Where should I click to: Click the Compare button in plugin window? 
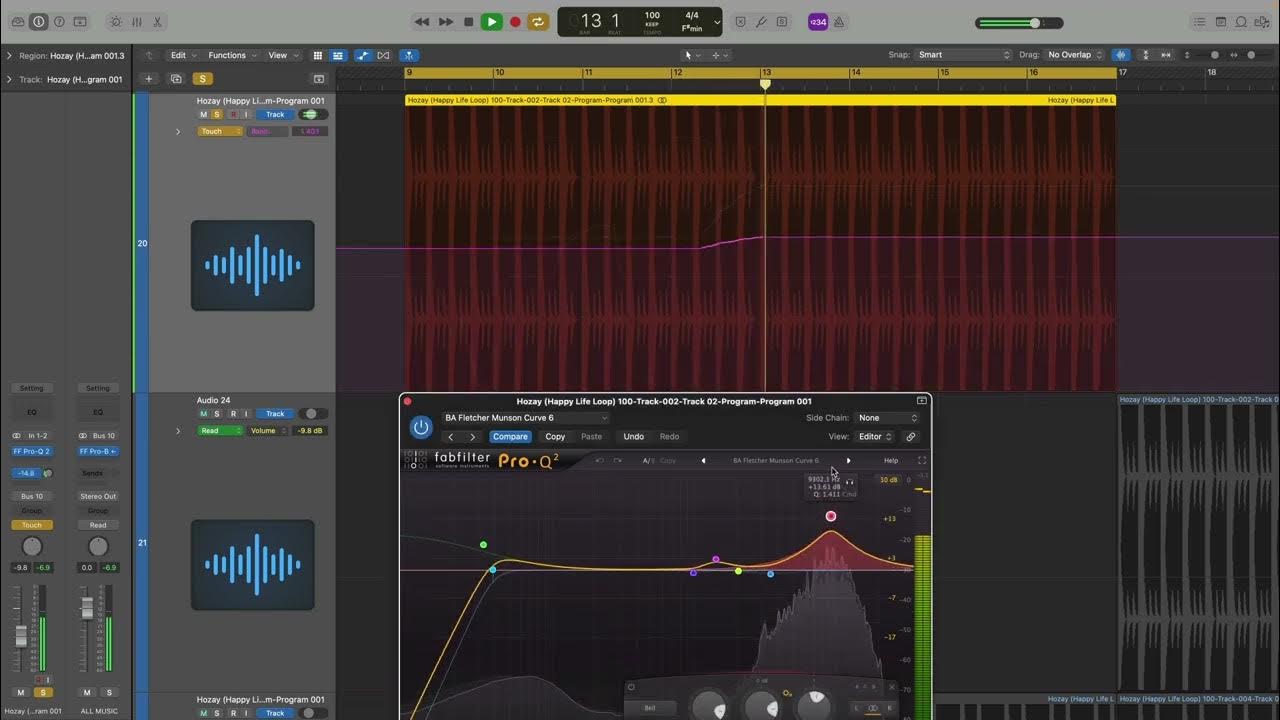pos(510,437)
